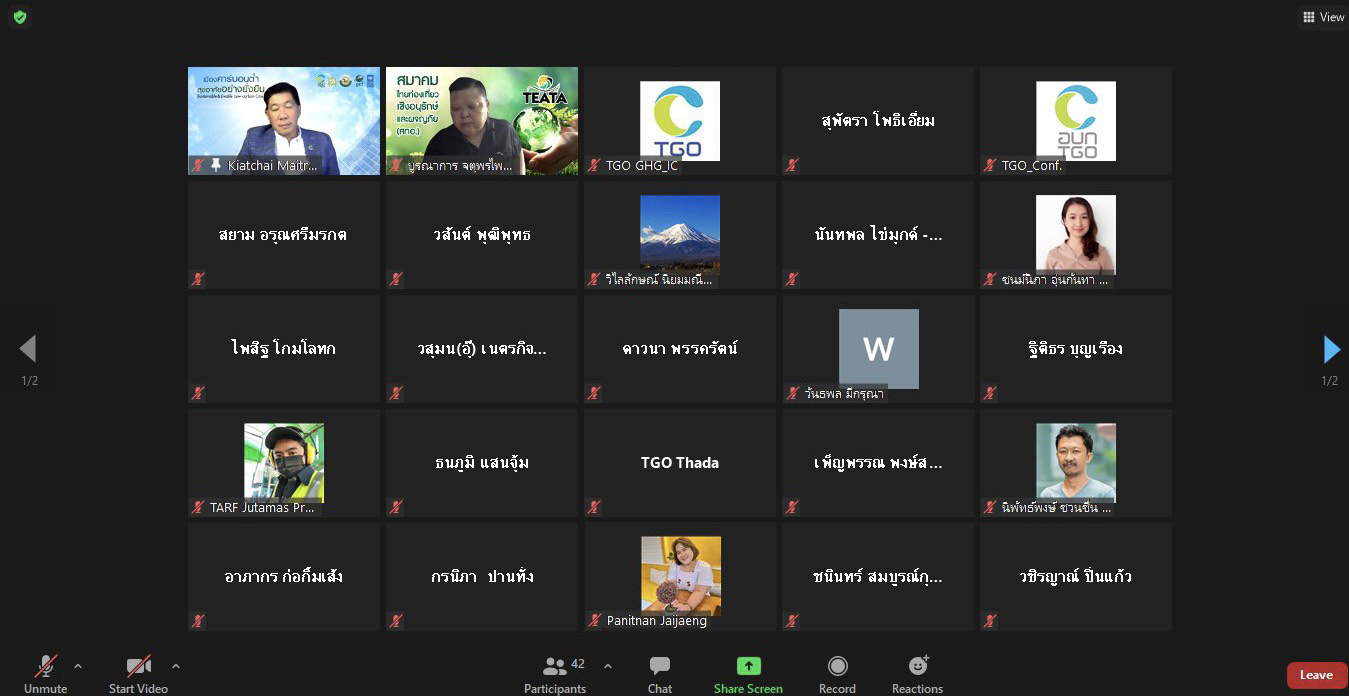
Task: Click the green encryption shield icon
Action: 20,17
